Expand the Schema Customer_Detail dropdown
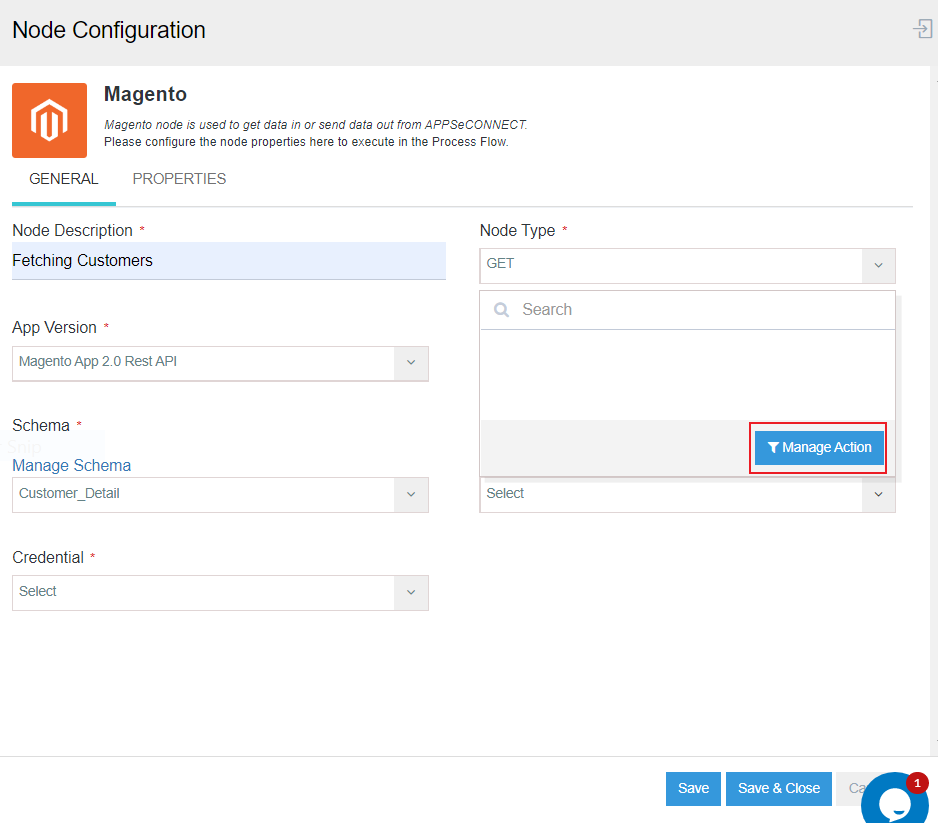This screenshot has height=823, width=938. point(410,494)
